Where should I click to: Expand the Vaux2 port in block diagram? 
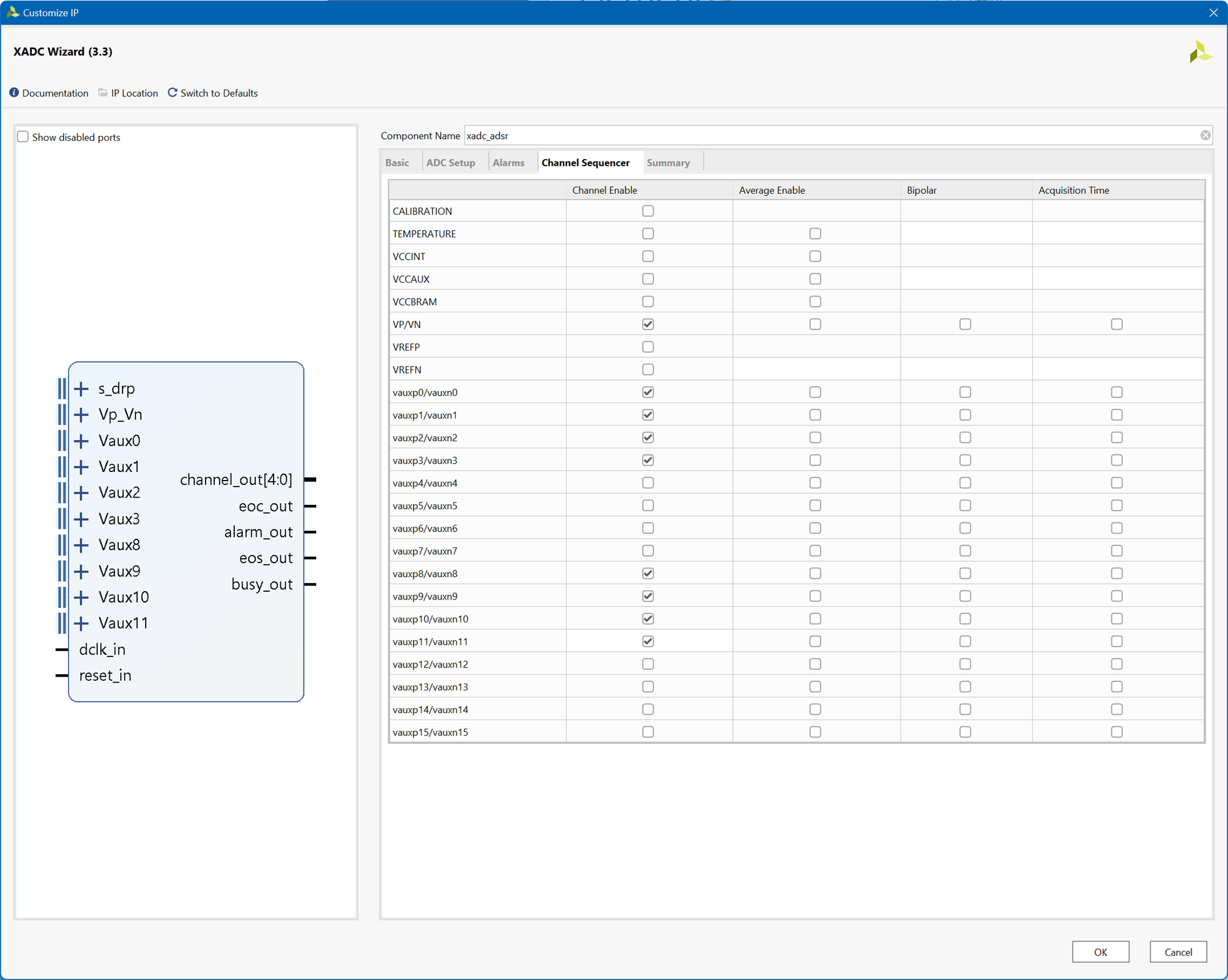click(81, 493)
